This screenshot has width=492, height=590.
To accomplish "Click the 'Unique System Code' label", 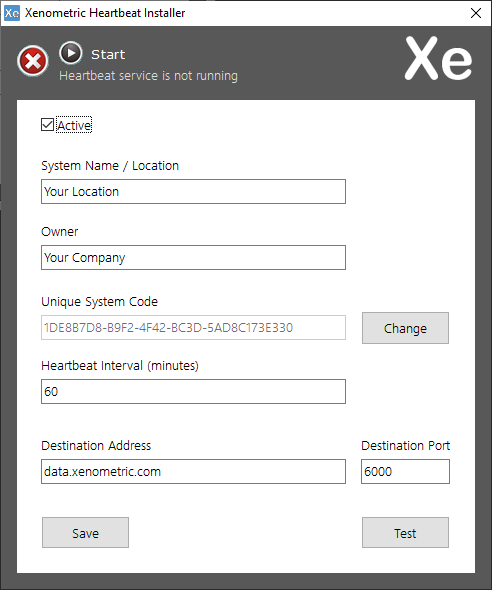I will (99, 302).
